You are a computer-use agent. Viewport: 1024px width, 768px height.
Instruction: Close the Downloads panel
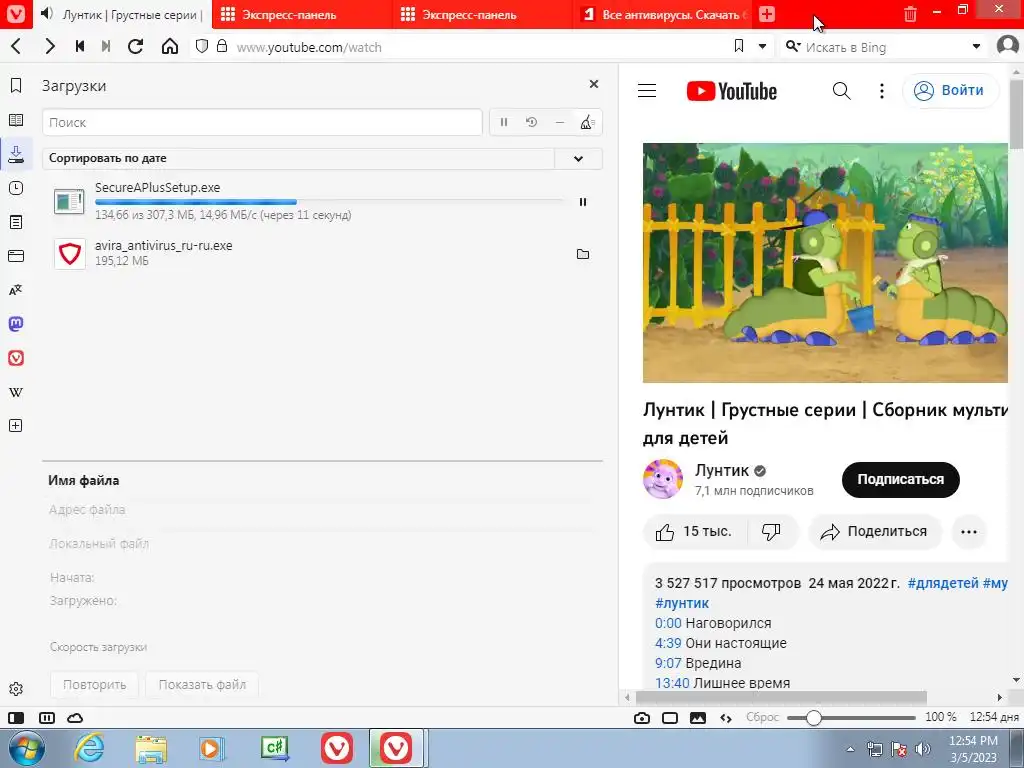coord(594,84)
